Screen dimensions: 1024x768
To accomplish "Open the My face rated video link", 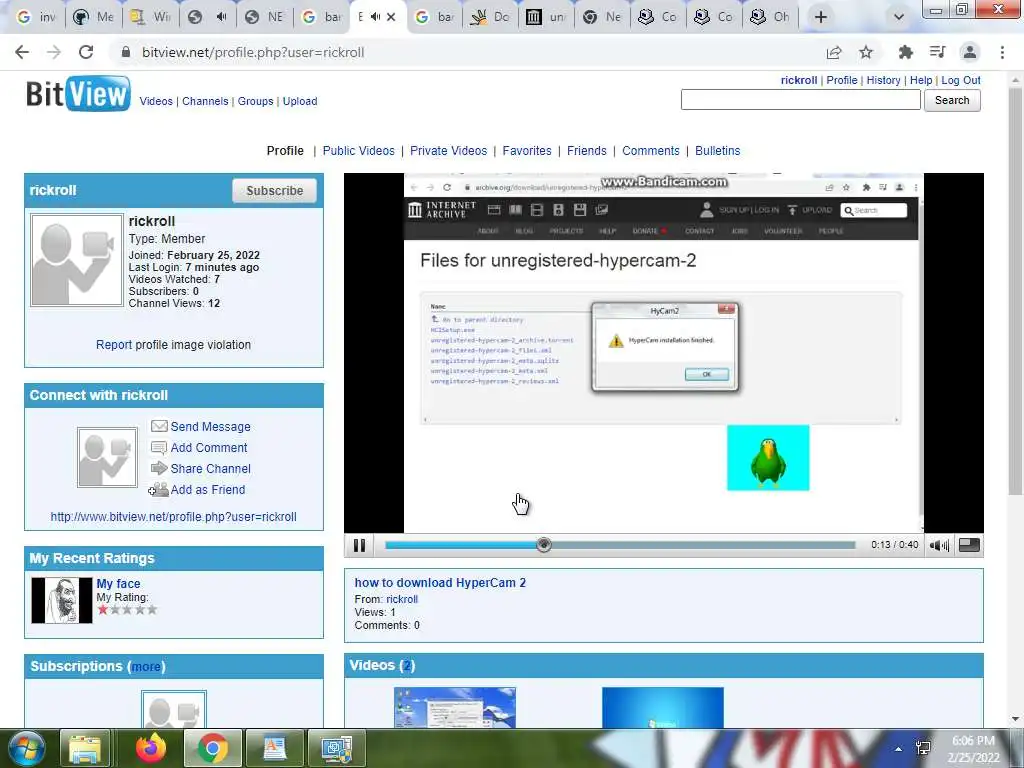I will click(118, 584).
